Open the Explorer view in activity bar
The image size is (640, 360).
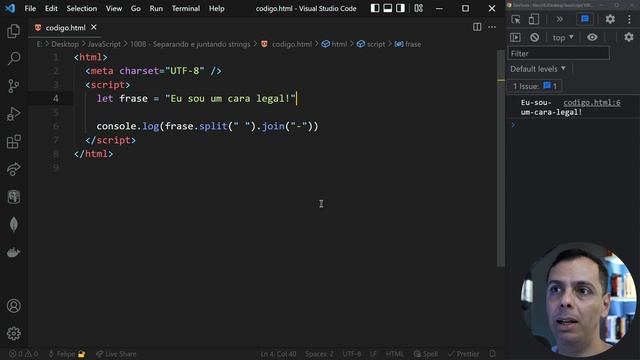pyautogui.click(x=13, y=31)
